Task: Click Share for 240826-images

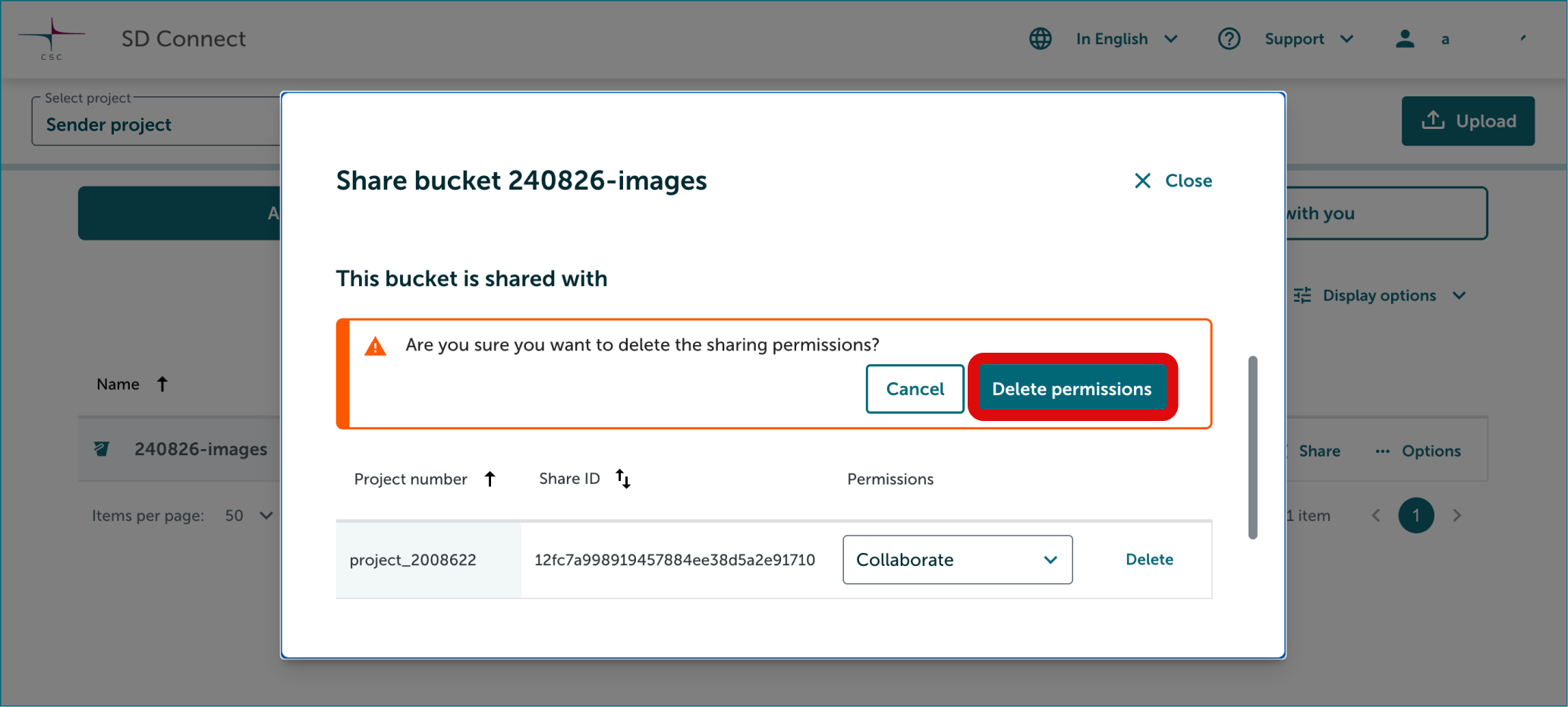Action: 1319,451
